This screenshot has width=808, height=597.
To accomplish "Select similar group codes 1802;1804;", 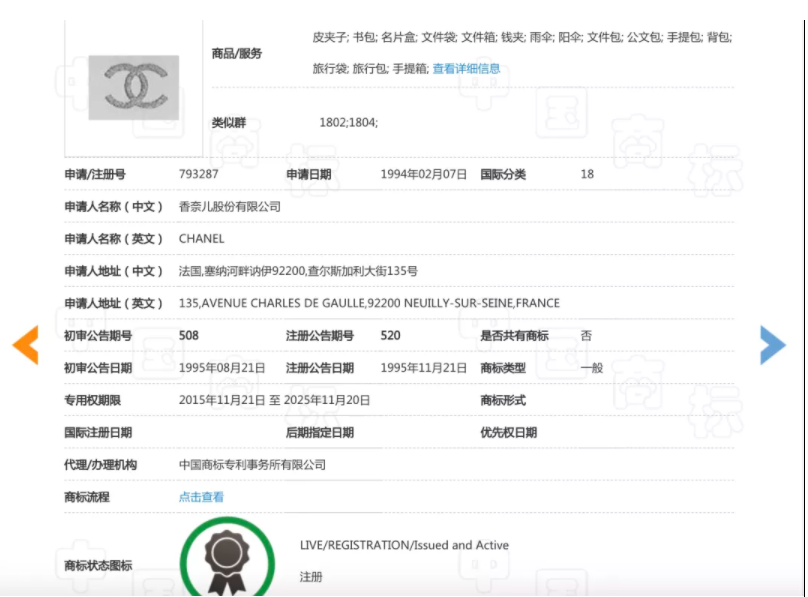I will [349, 123].
